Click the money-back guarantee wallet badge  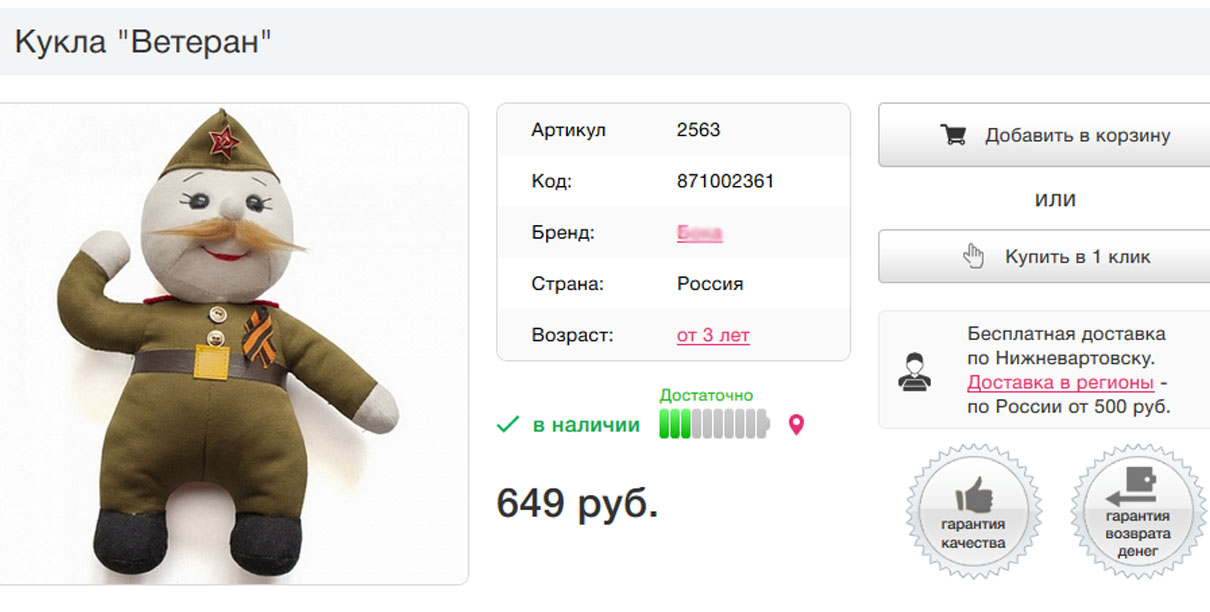click(1138, 511)
